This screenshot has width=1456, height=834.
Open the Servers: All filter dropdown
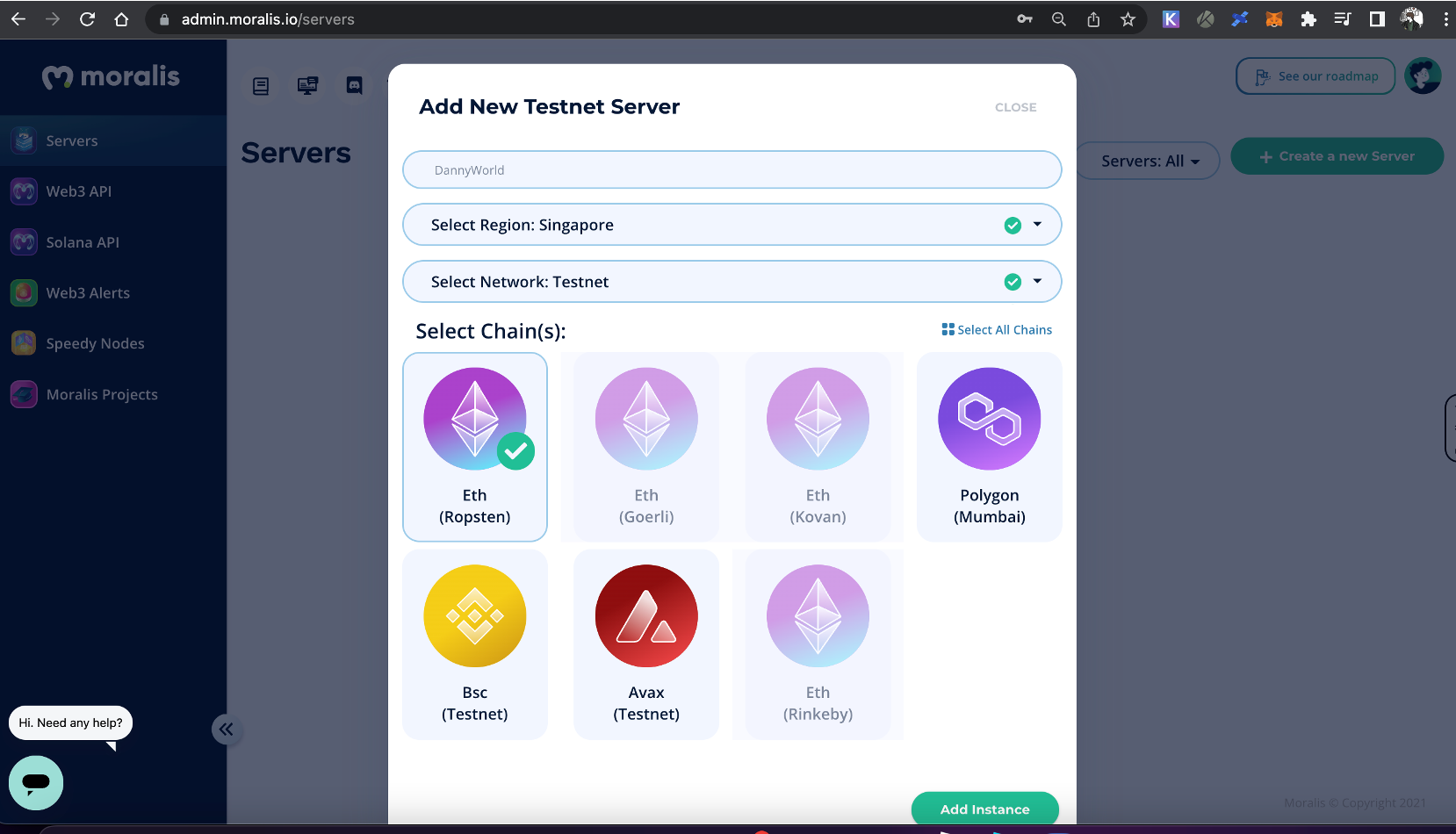(x=1150, y=161)
